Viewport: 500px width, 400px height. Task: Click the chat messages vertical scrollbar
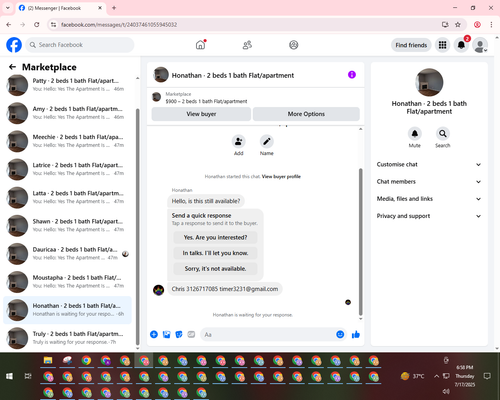pyautogui.click(x=360, y=242)
